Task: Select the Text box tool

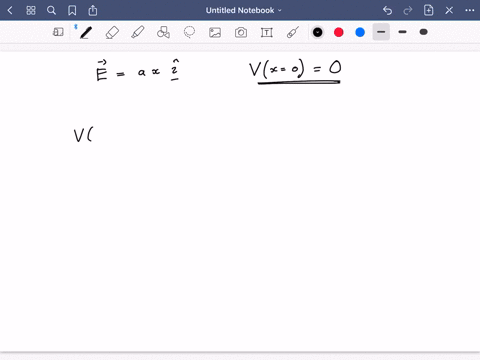Action: point(267,32)
